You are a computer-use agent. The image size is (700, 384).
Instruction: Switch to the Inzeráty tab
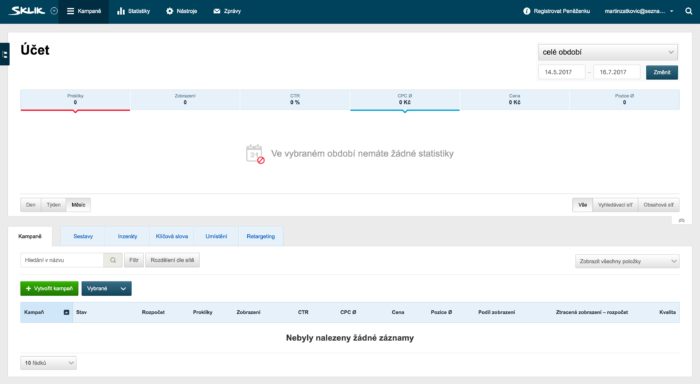click(127, 236)
